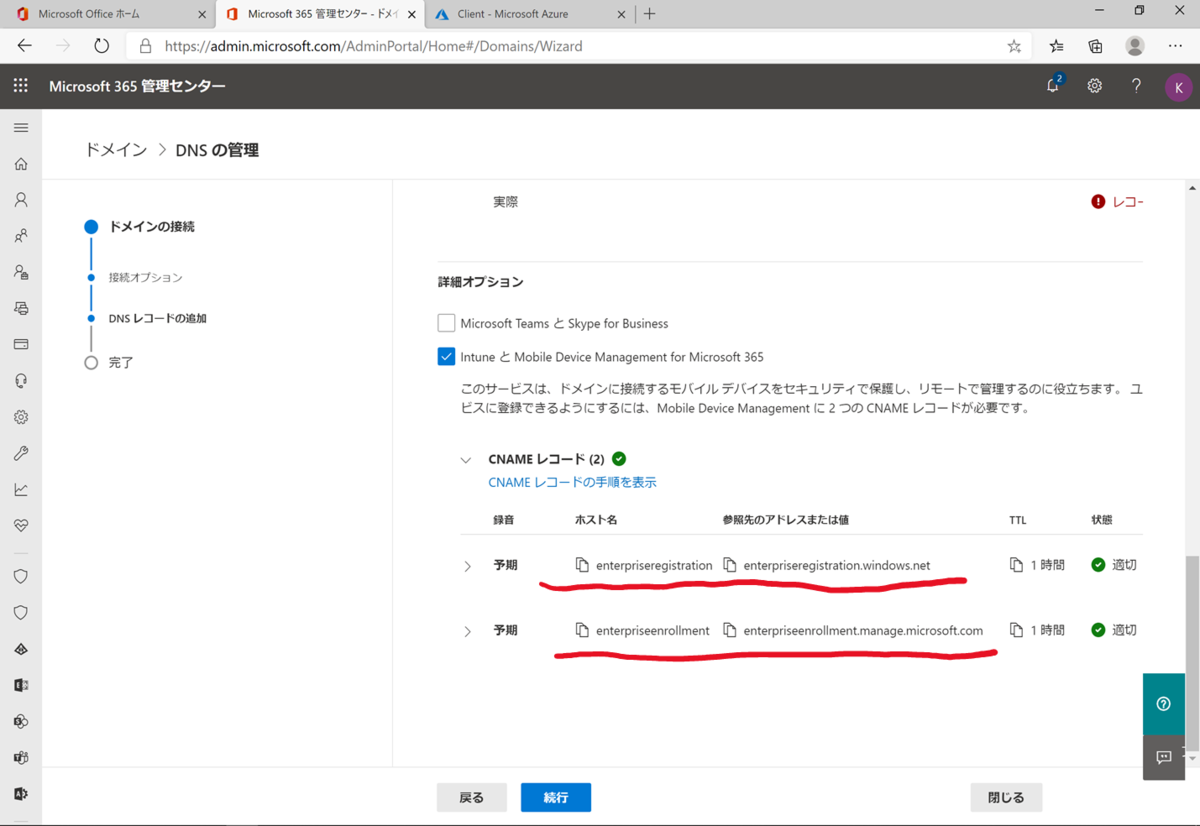Click 適切 status of enterpriseenrollment row

[x=1125, y=630]
